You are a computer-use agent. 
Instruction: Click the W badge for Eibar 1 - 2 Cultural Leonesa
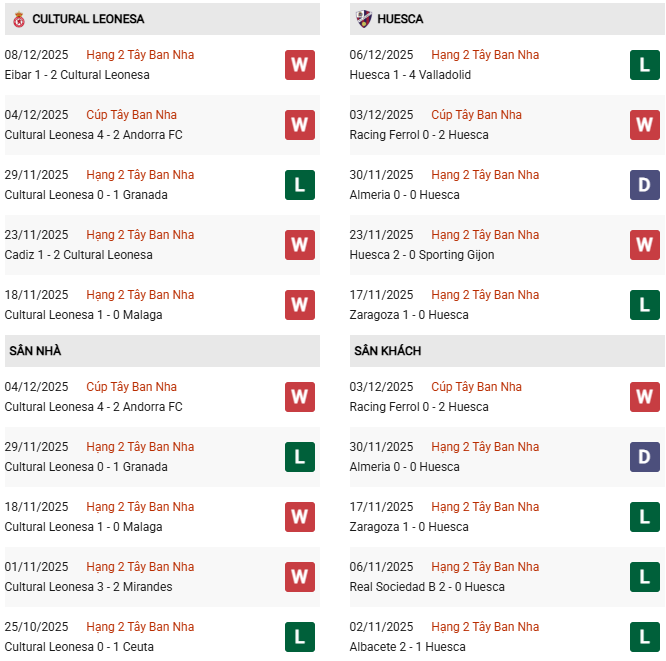click(299, 65)
